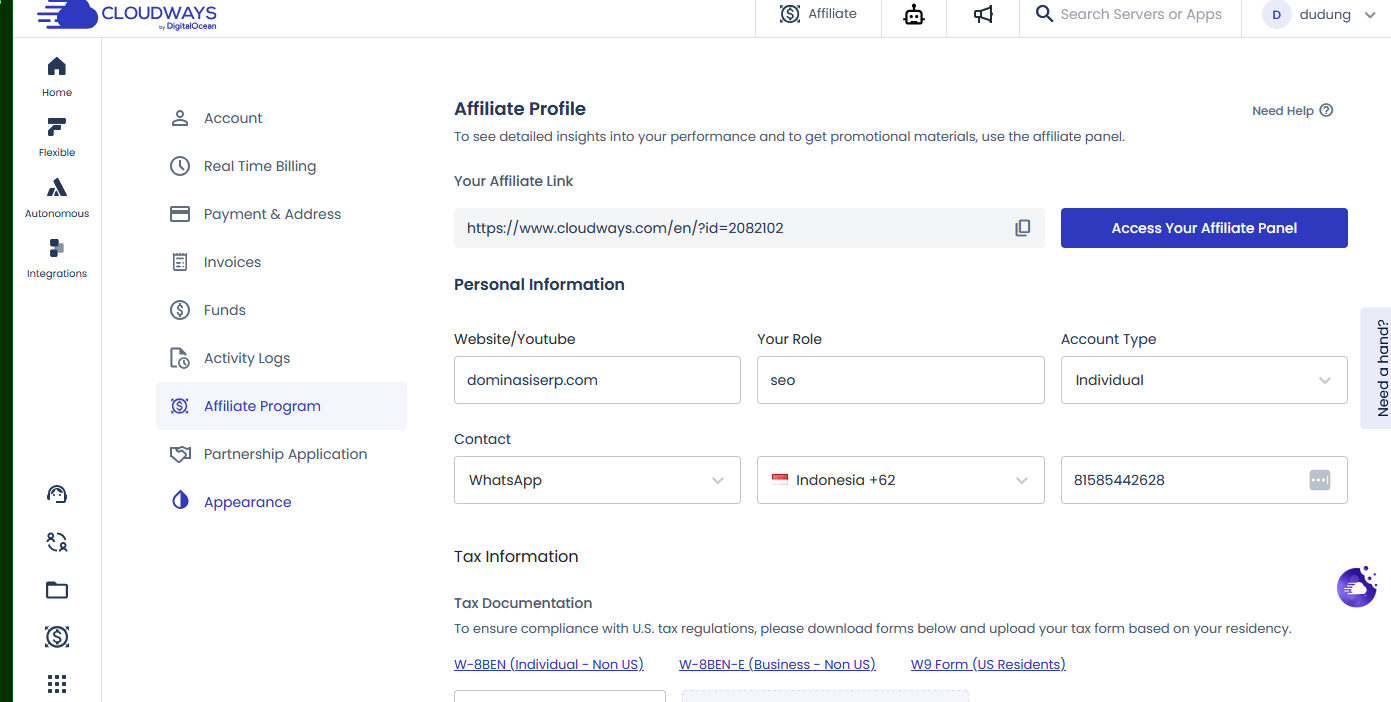Click the Appearance half-circle icon
1391x702 pixels.
coord(180,502)
